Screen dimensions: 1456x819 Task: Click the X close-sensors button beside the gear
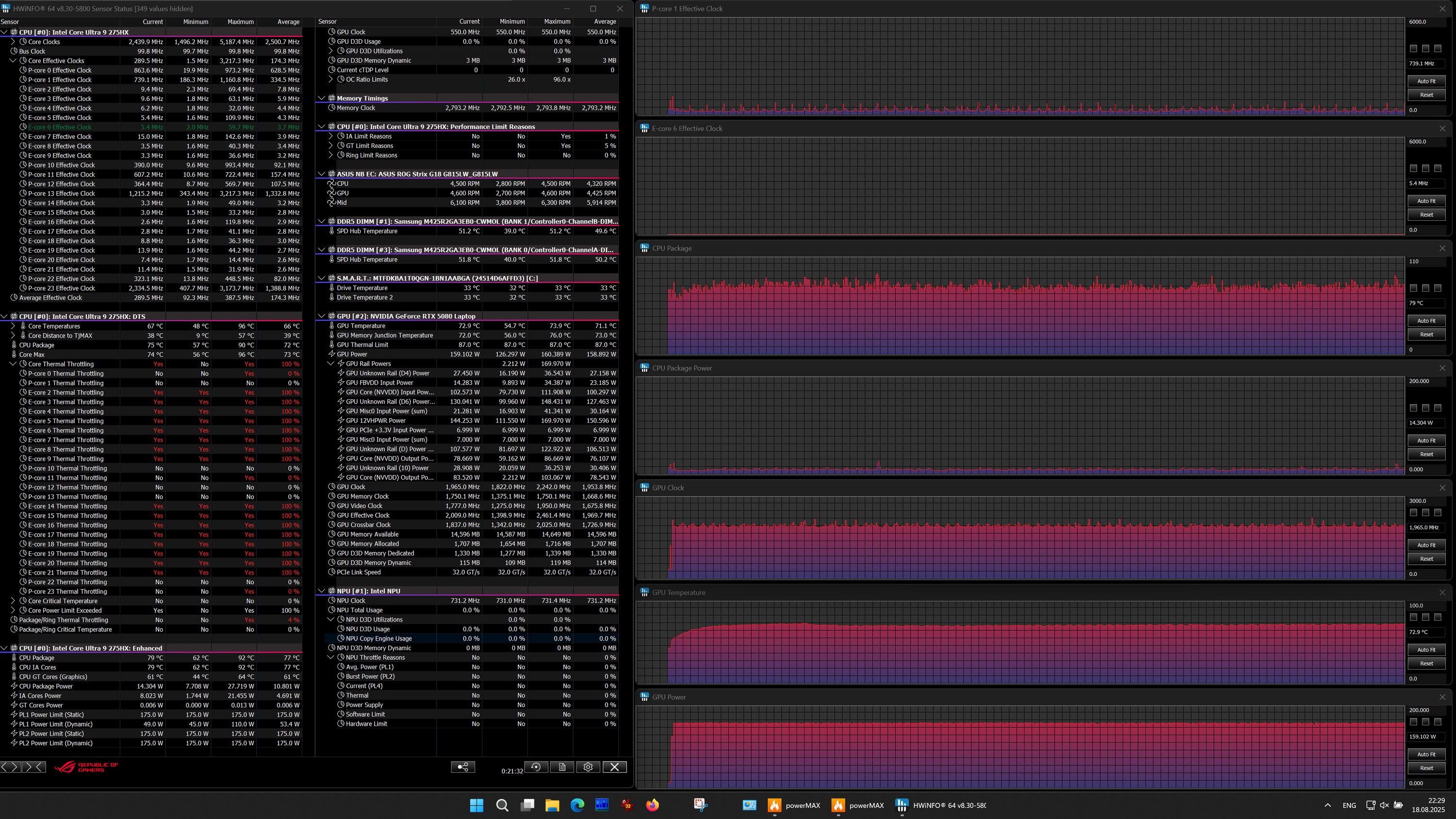(x=614, y=767)
